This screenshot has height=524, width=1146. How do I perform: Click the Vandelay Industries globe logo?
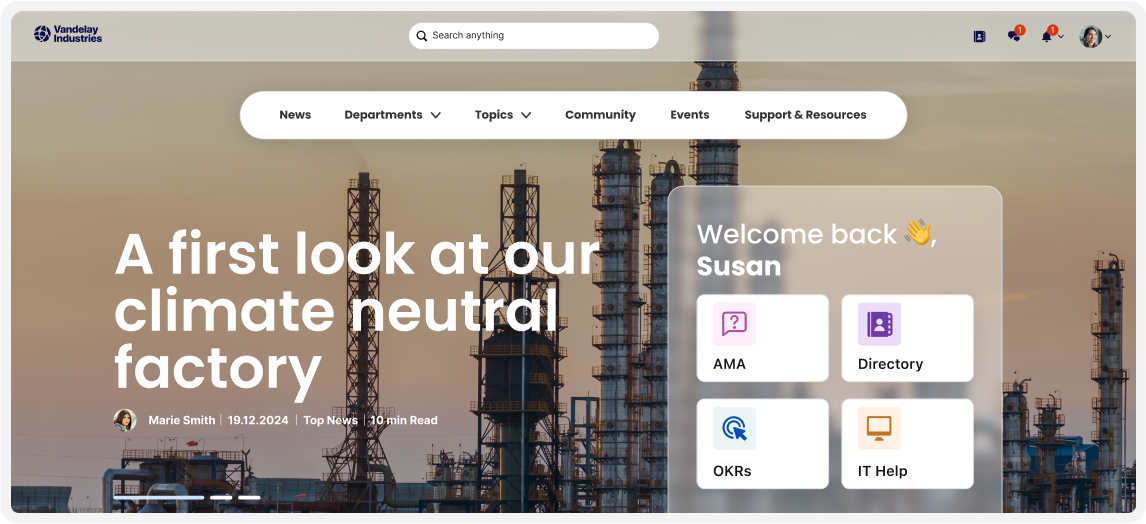42,34
